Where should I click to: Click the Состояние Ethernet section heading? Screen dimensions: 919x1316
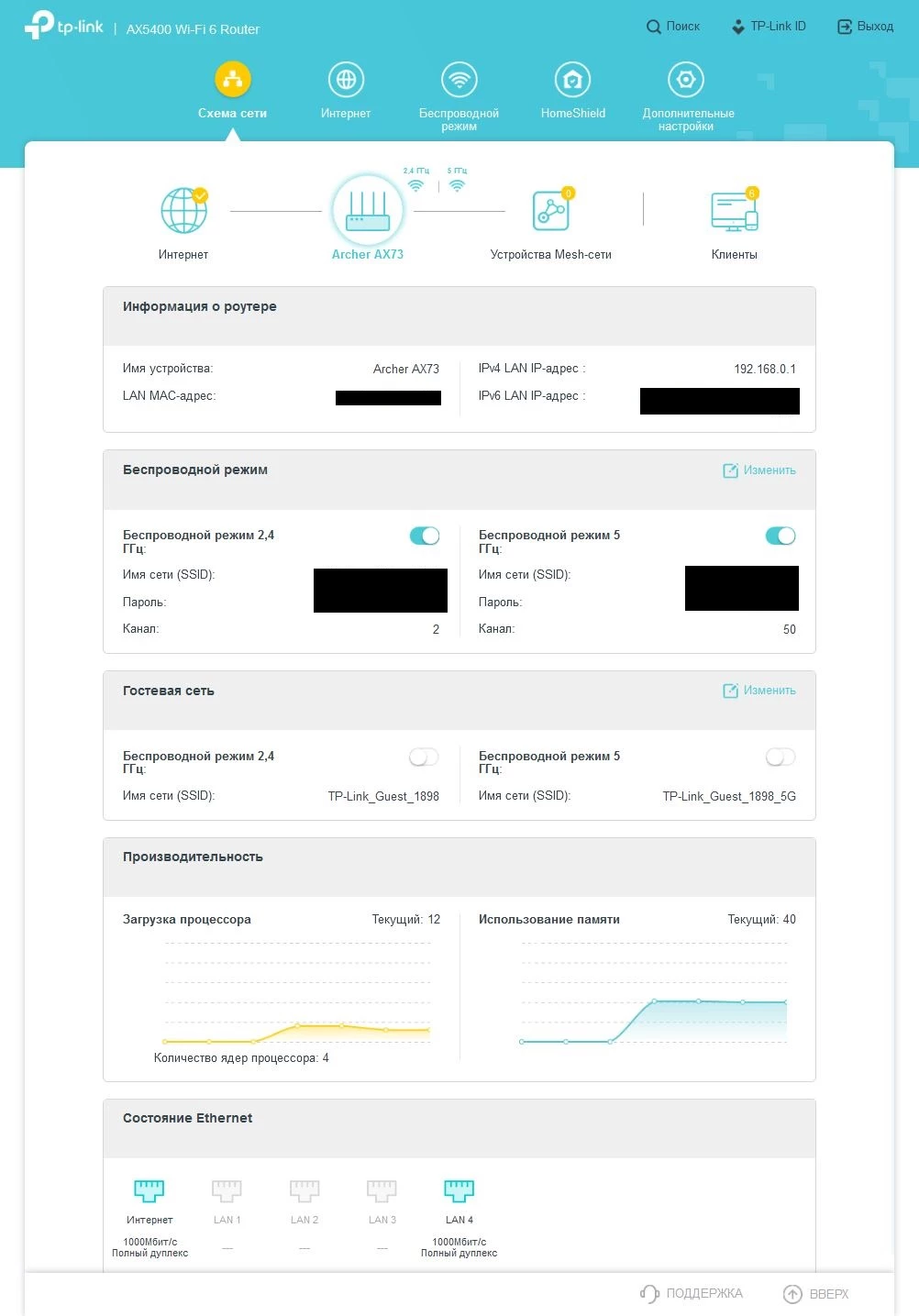tap(188, 1118)
